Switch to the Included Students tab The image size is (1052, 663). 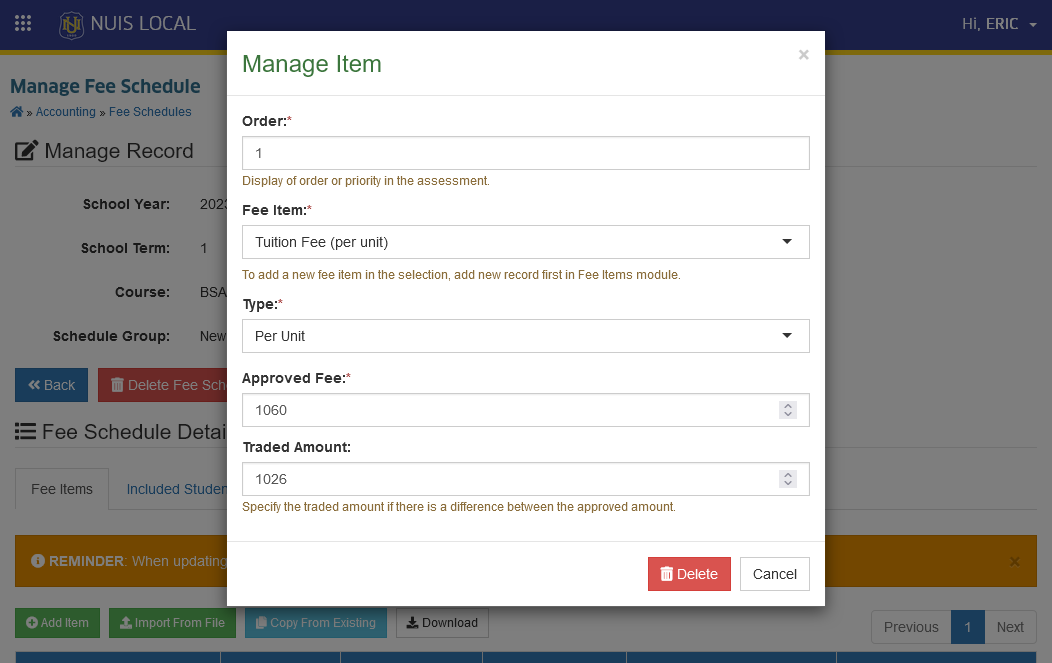(176, 489)
